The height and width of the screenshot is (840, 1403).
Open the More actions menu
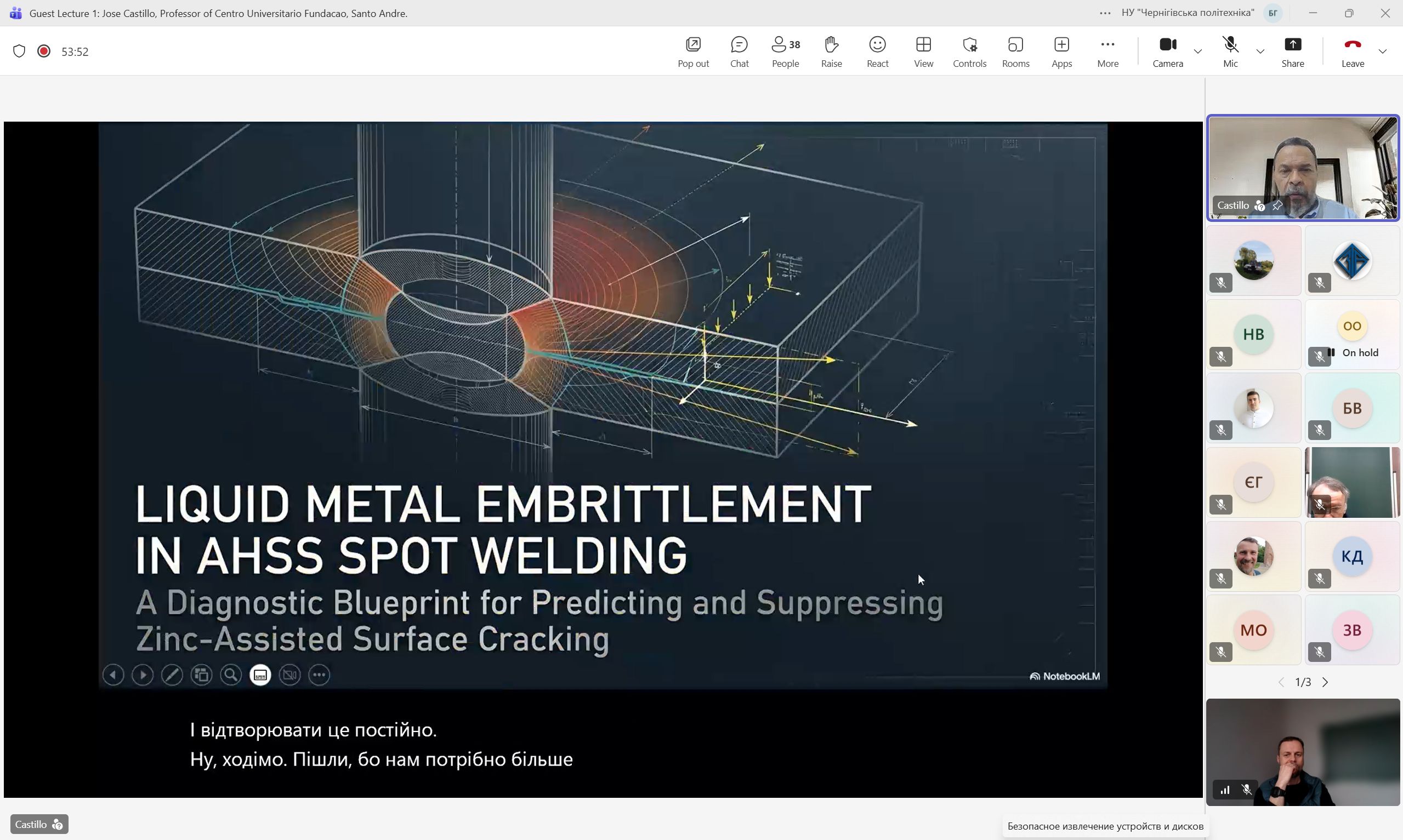[x=1107, y=52]
